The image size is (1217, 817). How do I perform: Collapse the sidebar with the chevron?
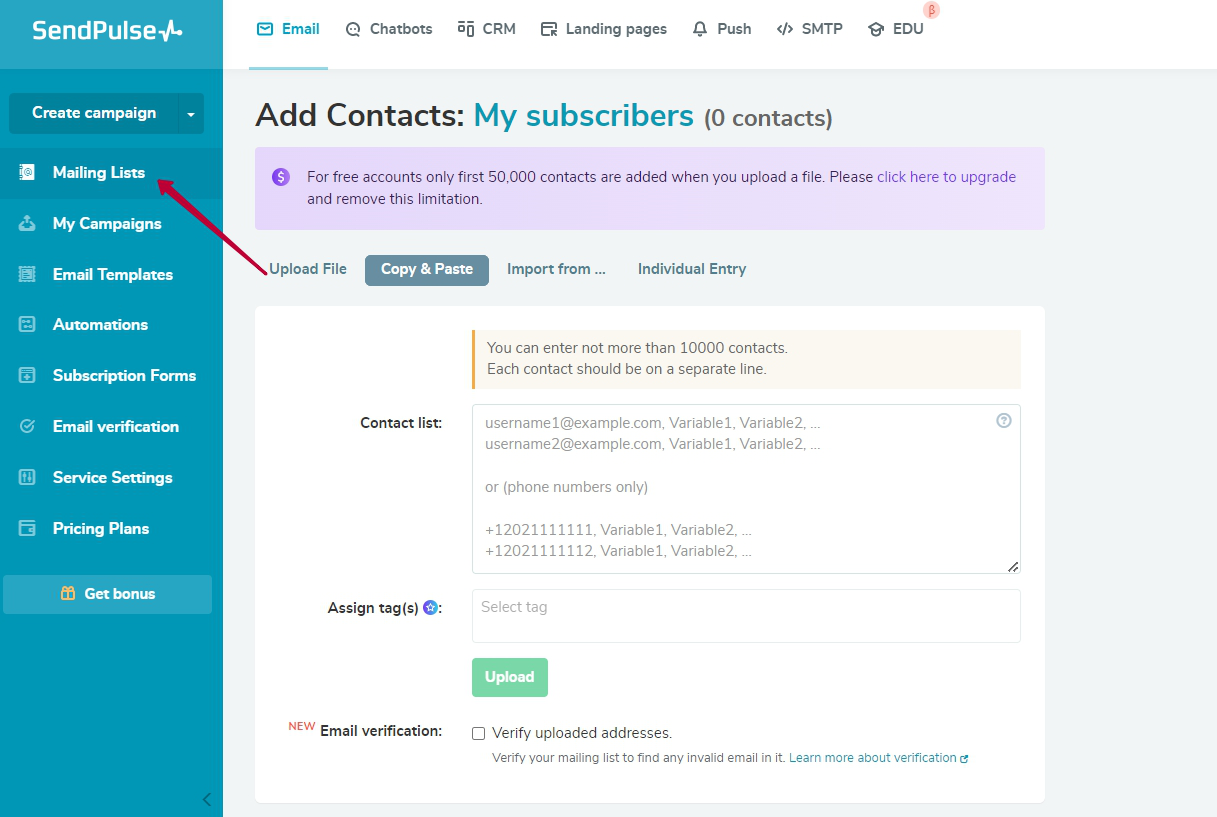[x=207, y=799]
